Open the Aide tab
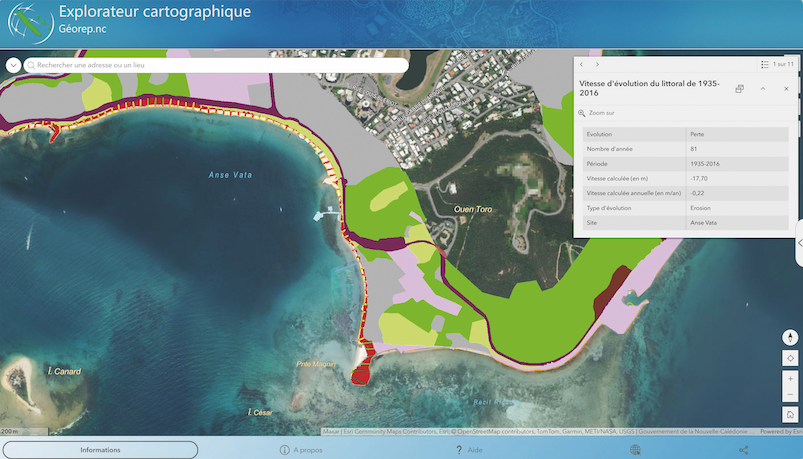803x459 pixels. tap(469, 450)
